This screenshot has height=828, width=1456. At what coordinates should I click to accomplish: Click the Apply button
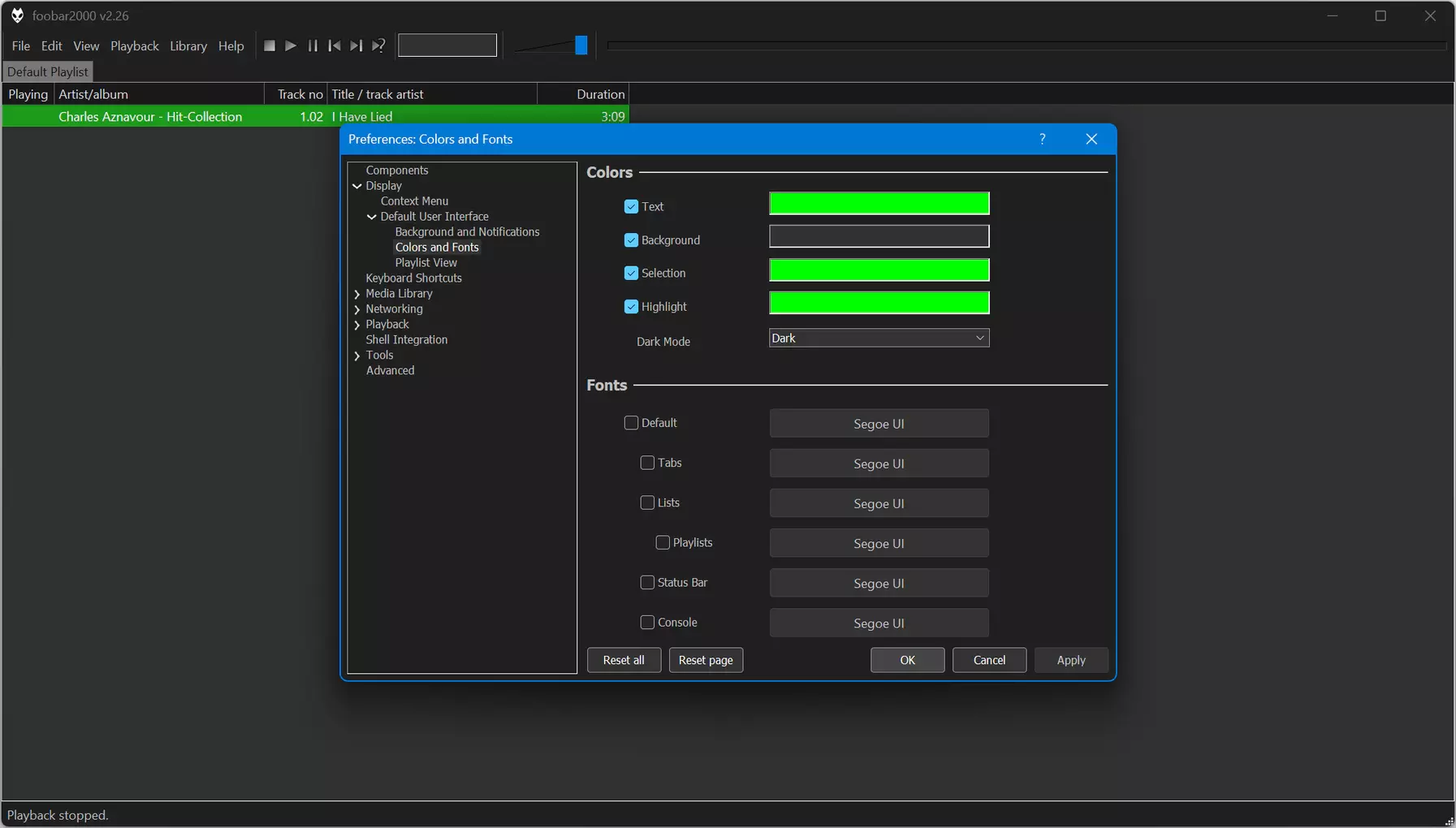pyautogui.click(x=1071, y=660)
